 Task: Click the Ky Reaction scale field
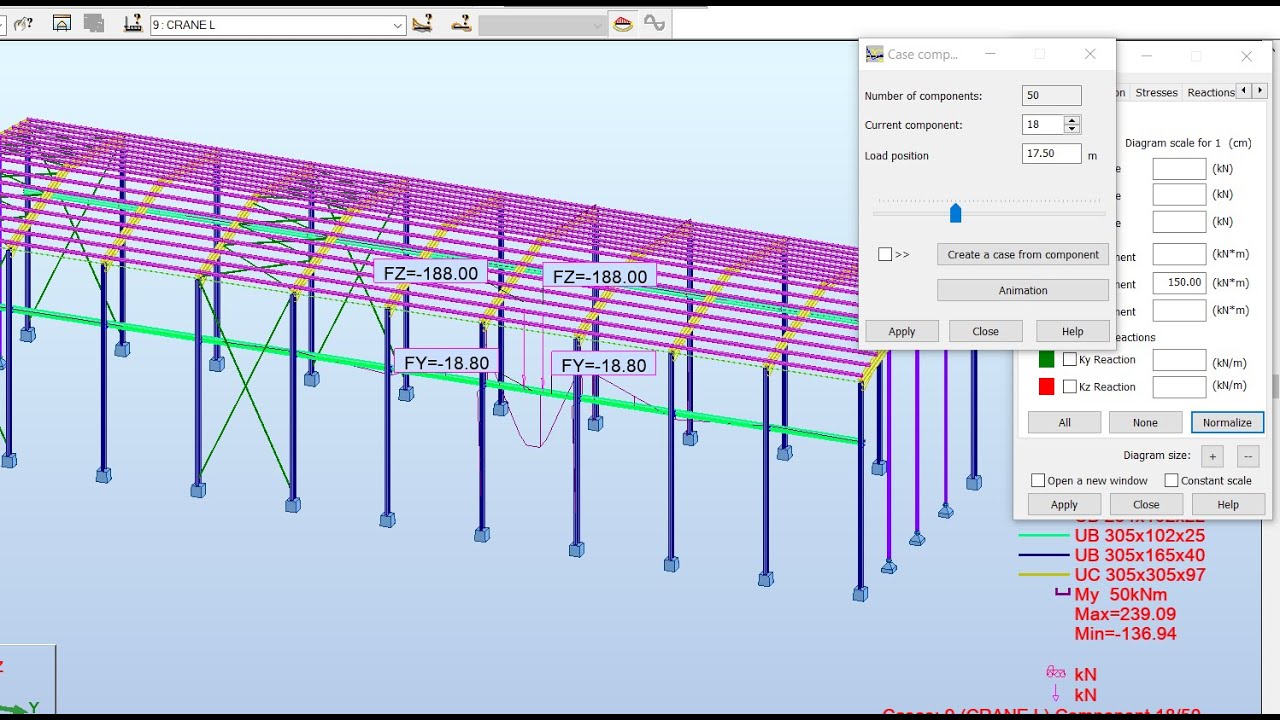tap(1179, 360)
